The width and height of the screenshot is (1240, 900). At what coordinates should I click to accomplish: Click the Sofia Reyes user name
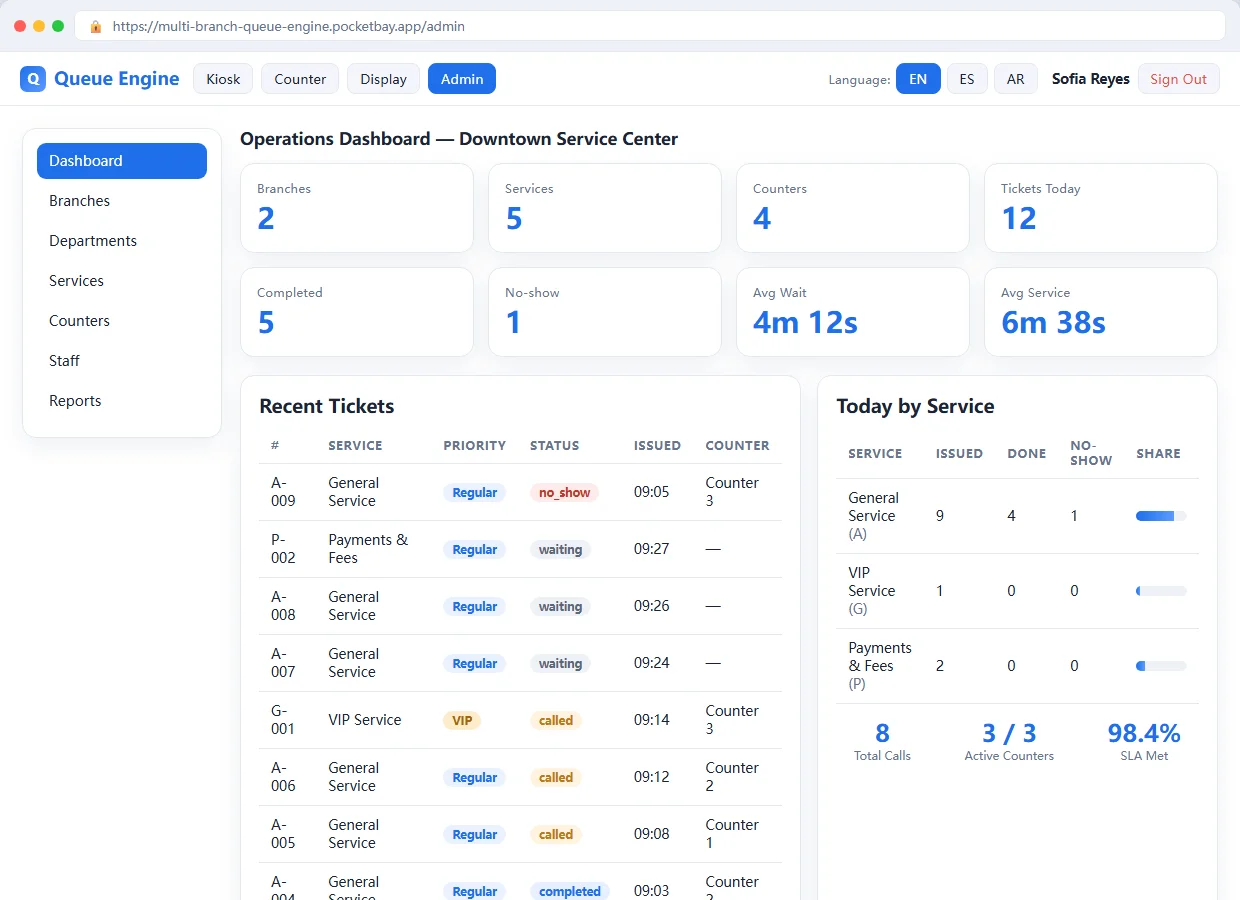1090,79
